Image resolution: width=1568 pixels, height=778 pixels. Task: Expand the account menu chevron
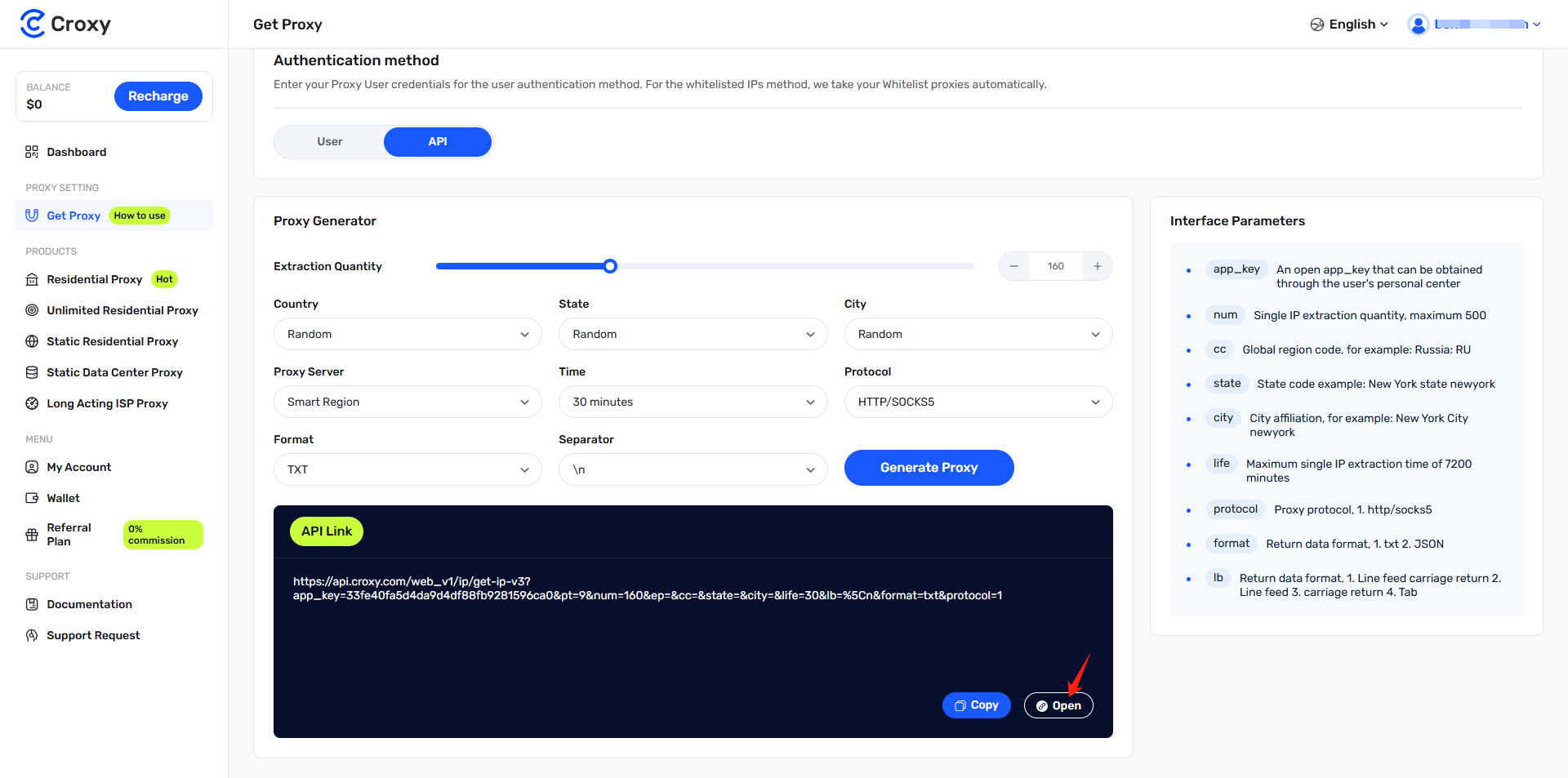[1537, 24]
